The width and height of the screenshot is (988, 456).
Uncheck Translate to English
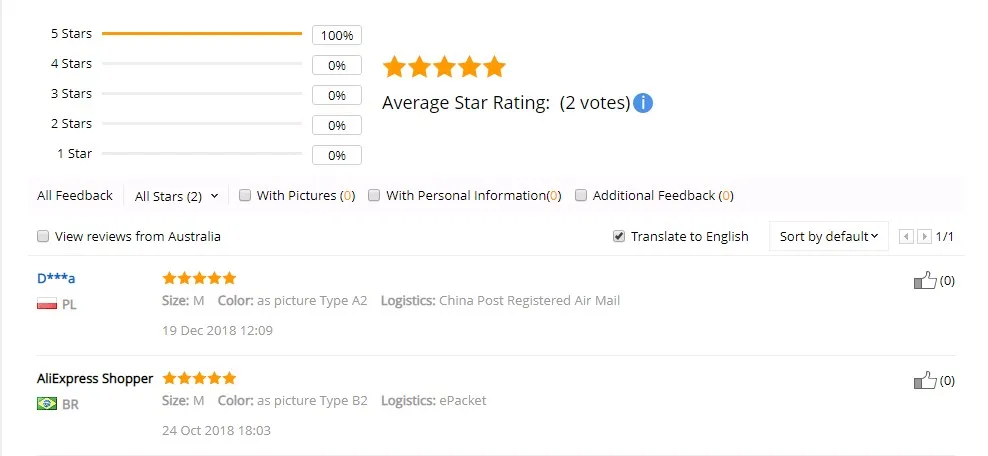tap(619, 237)
